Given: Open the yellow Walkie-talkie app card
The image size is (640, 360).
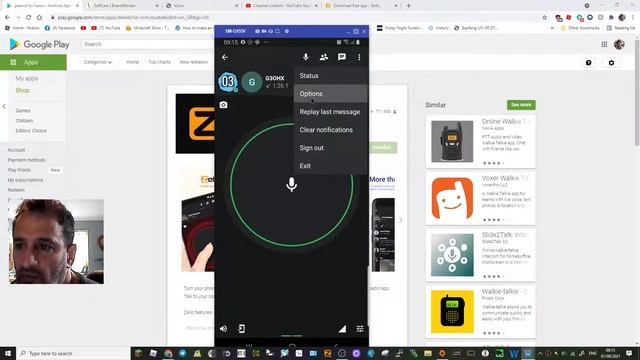Looking at the screenshot, I should (480, 312).
